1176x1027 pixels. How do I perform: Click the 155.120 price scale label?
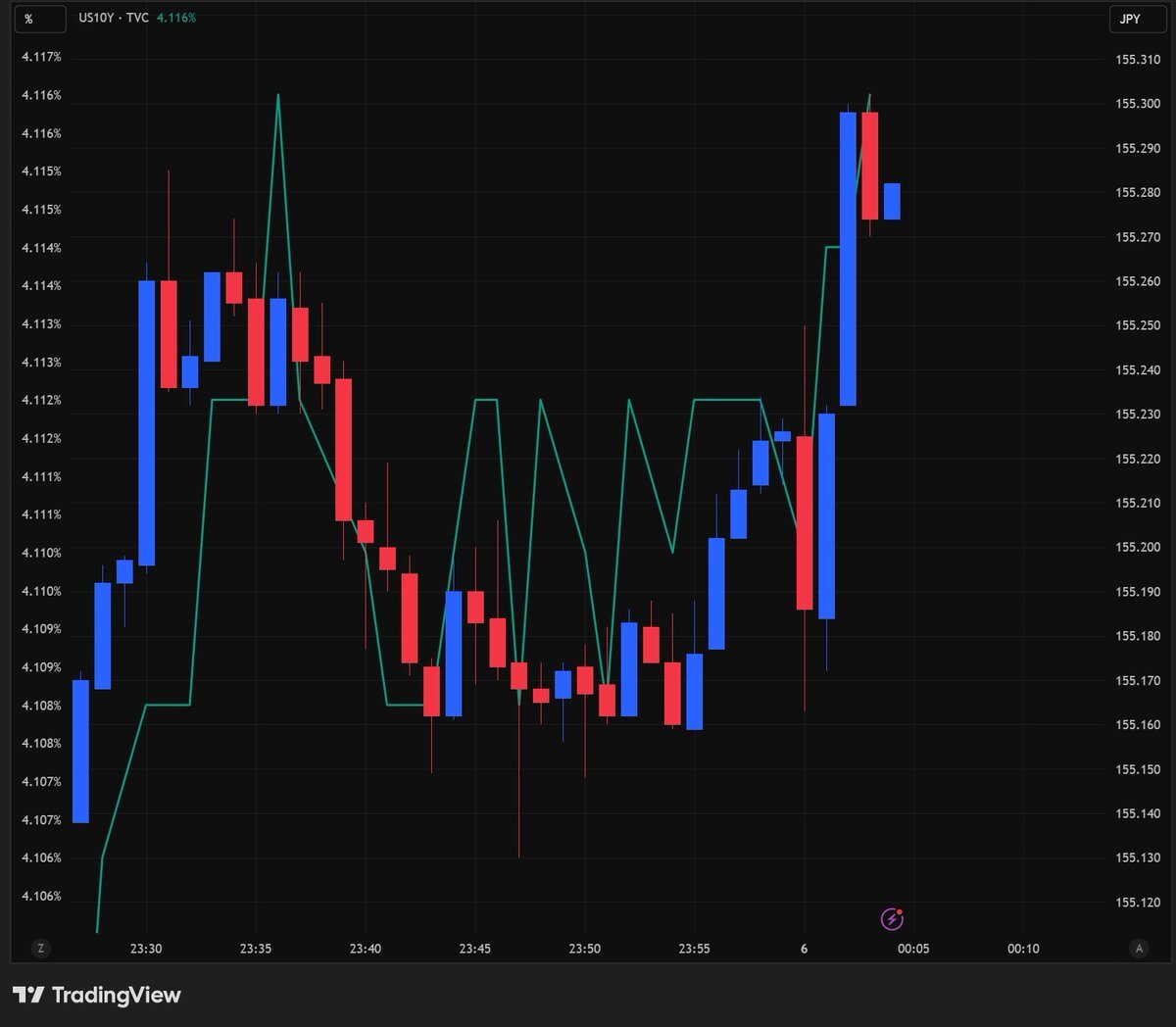click(x=1138, y=903)
